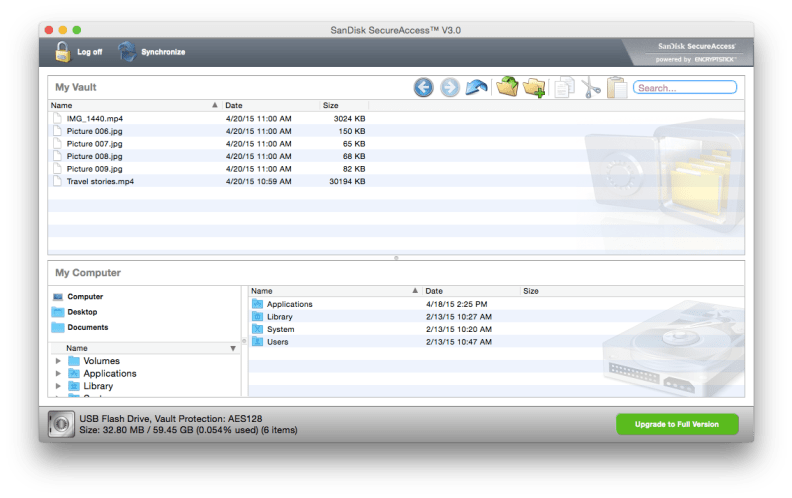Select Volumes item in folder tree
Screen dimensions: 792x498
[102, 361]
